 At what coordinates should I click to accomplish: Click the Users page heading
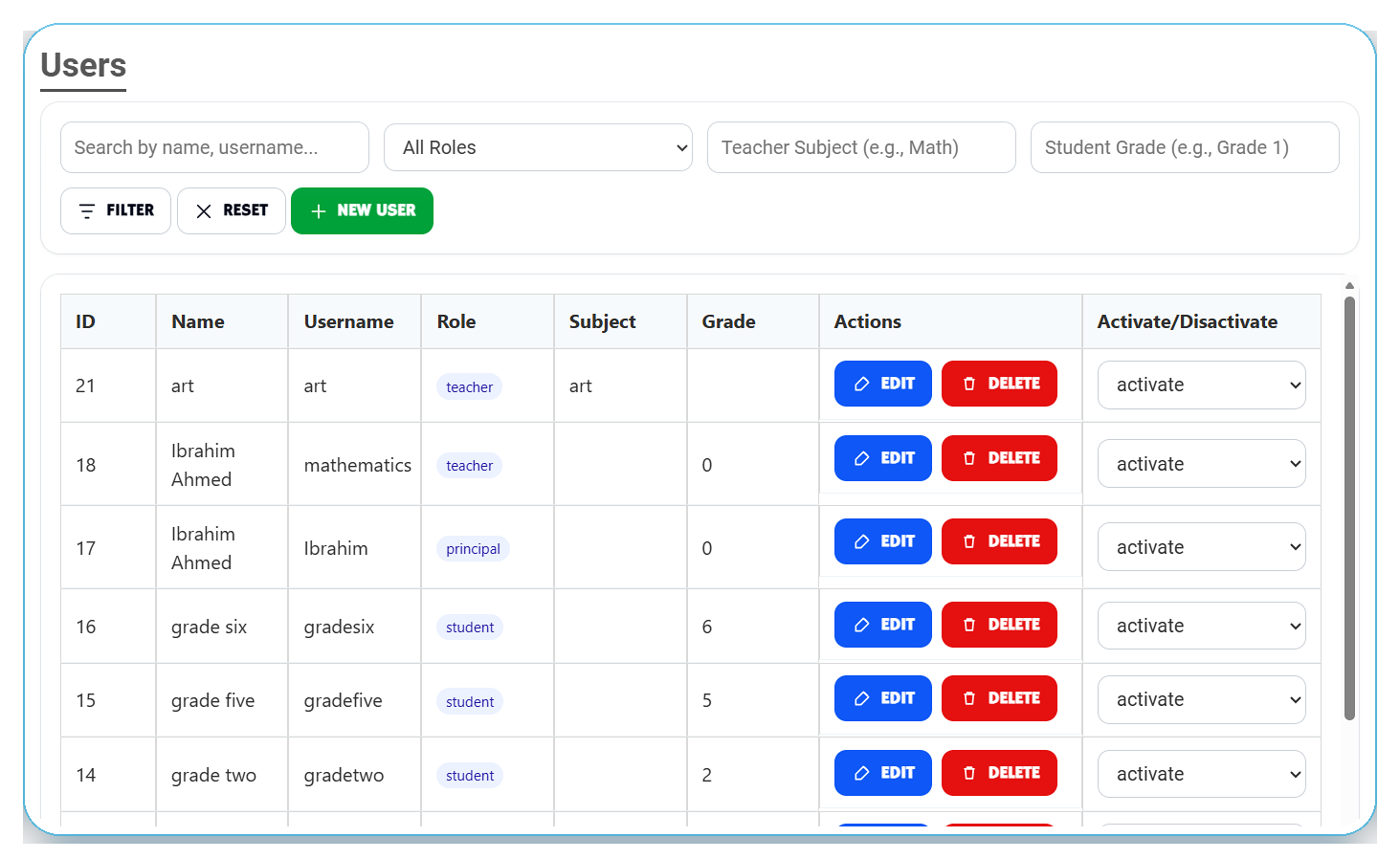[x=83, y=65]
